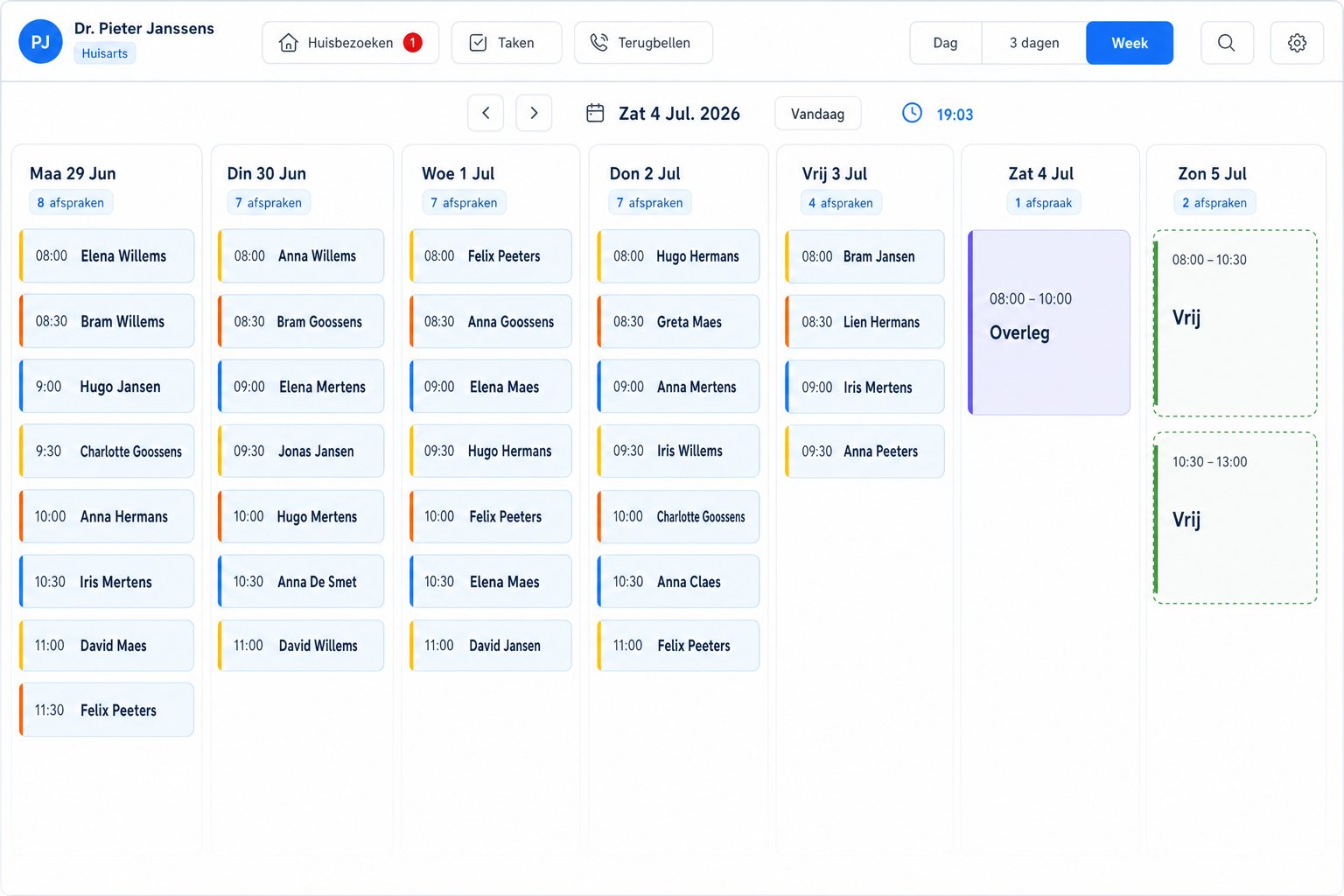The height and width of the screenshot is (896, 1344).
Task: Open Wednesday 10:30 Elena Maes appointment
Action: (x=490, y=581)
